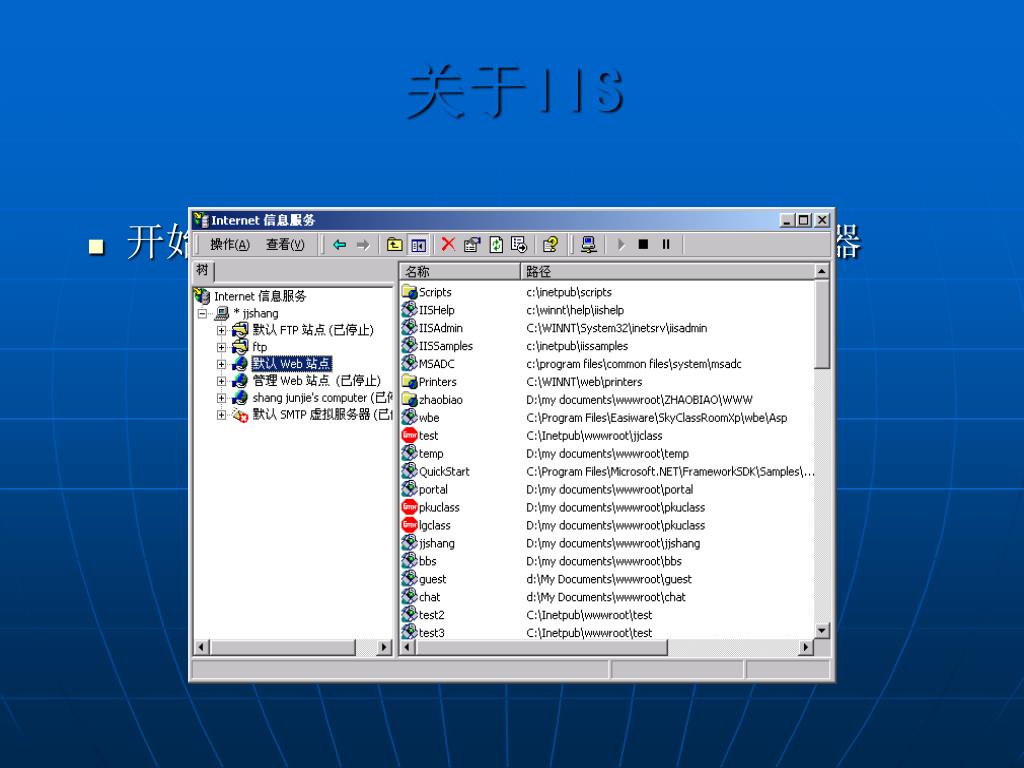Click the Forward arrow toolbar icon

click(363, 245)
